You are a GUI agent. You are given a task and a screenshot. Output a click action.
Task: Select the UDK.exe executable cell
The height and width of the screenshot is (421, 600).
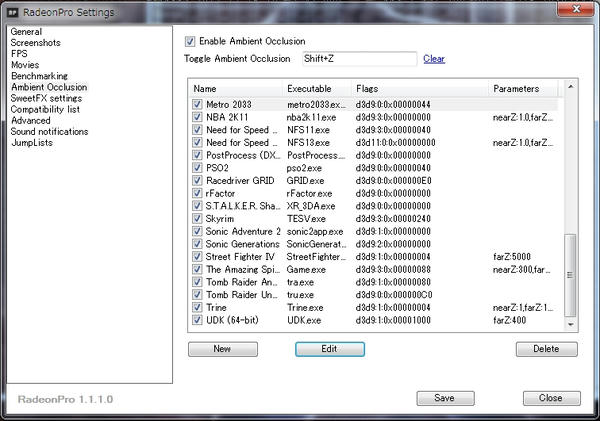click(x=304, y=320)
